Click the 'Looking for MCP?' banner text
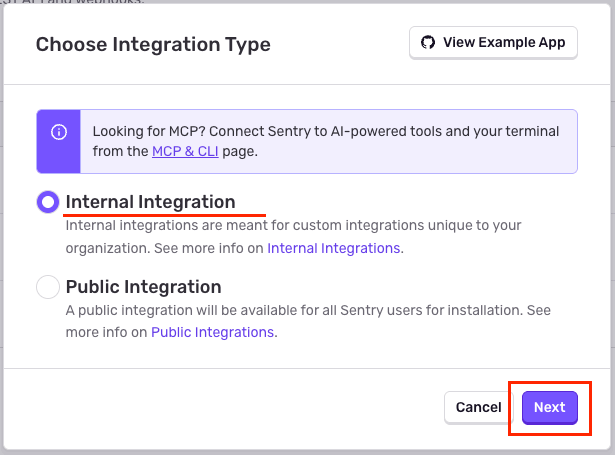615x455 pixels. coord(326,141)
